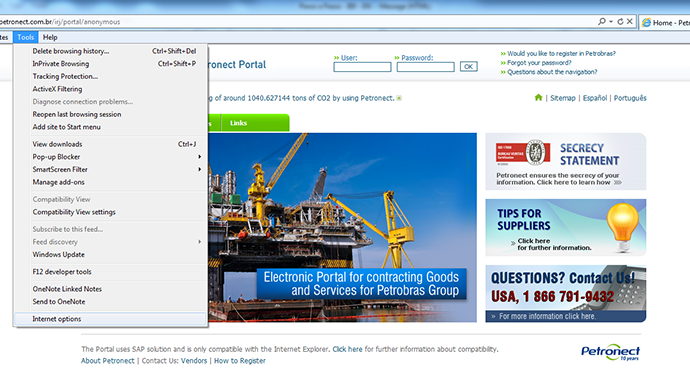Open the Tools menu
Image resolution: width=690 pixels, height=373 pixels.
coord(26,37)
